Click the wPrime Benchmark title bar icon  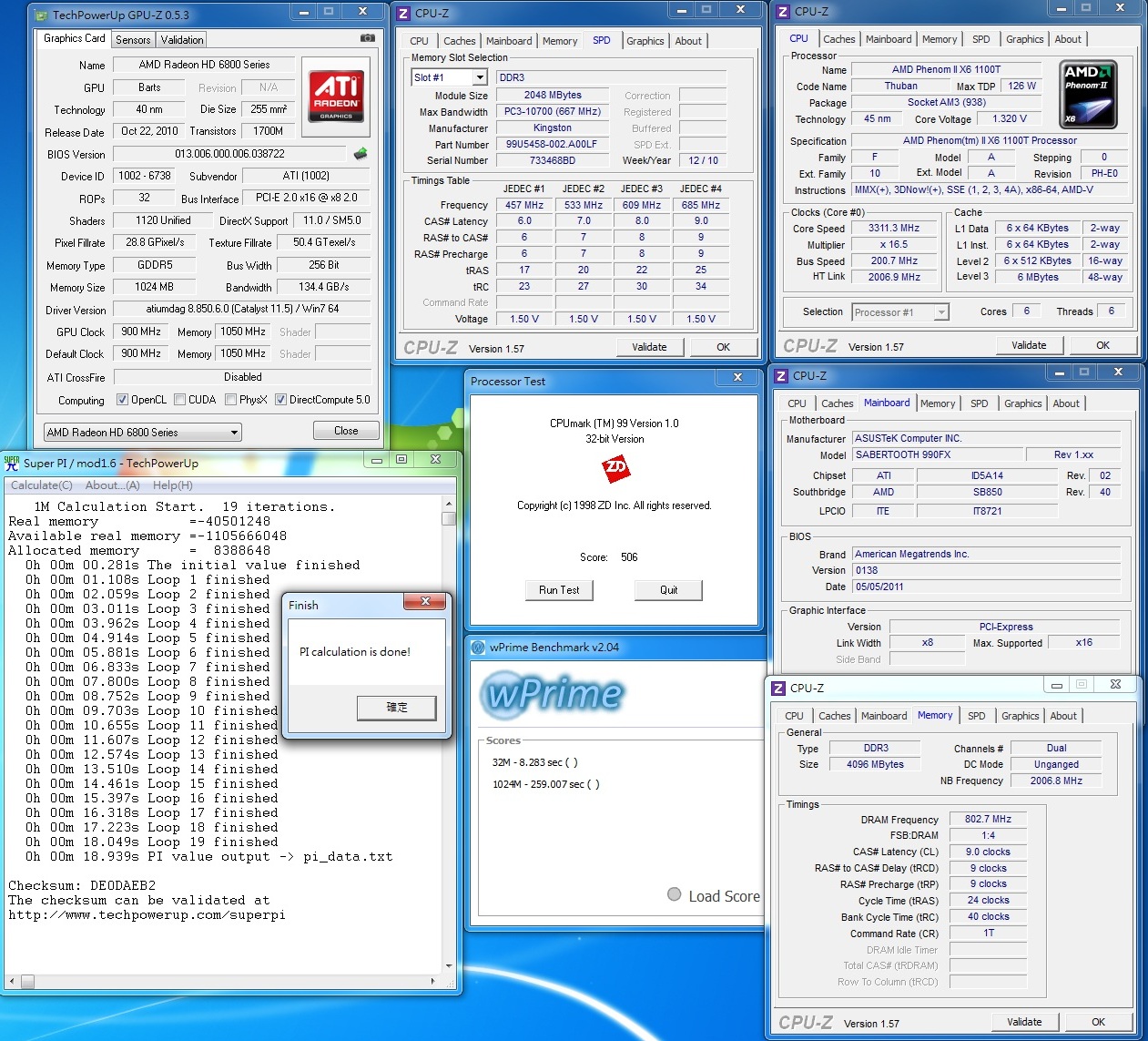click(478, 648)
